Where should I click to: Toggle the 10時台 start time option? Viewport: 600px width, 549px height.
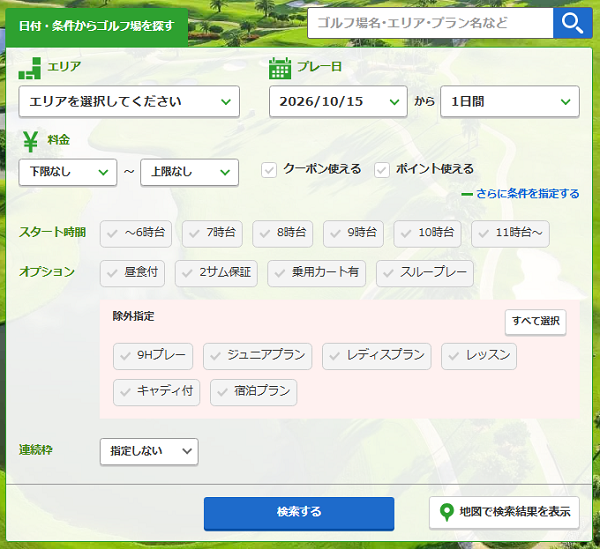pos(427,234)
